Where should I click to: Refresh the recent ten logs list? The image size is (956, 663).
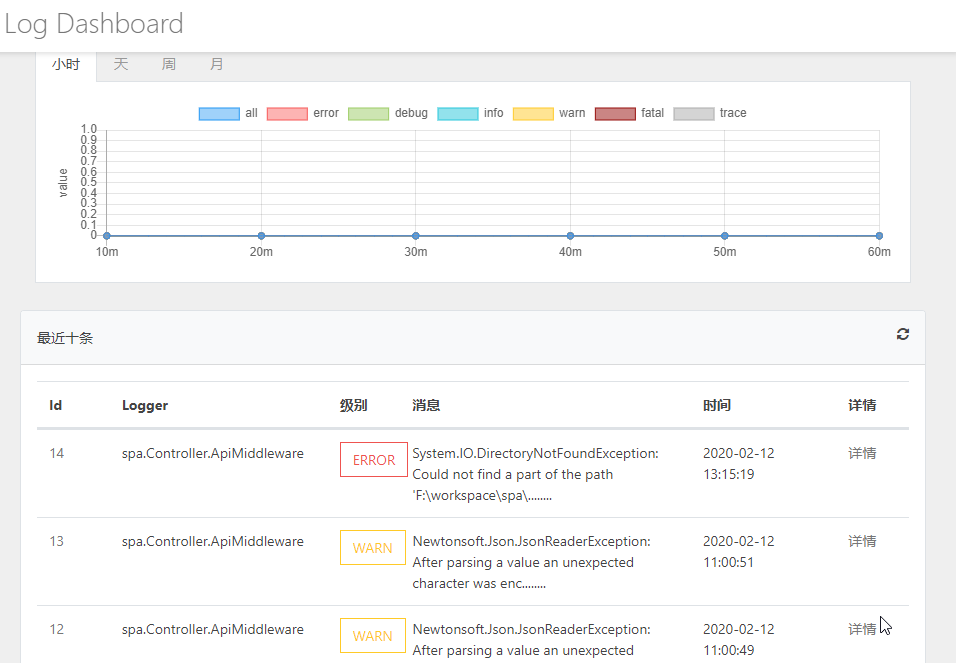click(x=902, y=334)
